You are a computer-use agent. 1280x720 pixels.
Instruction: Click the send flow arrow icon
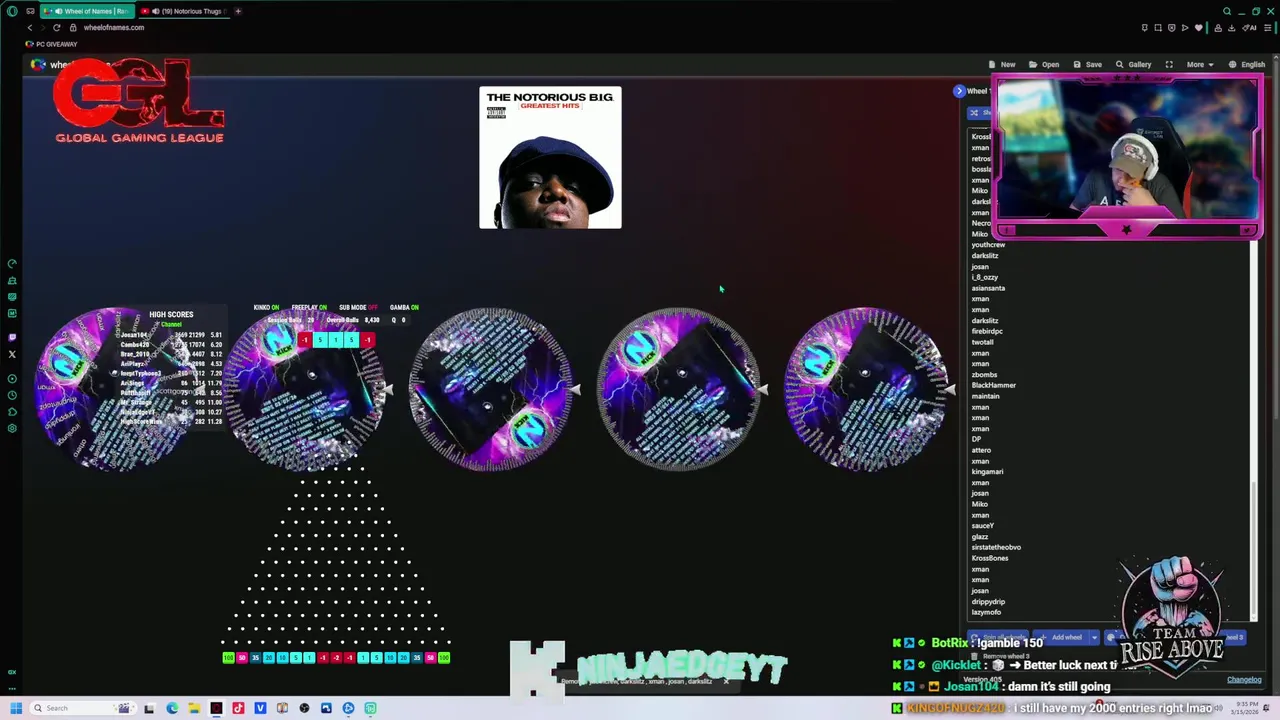pos(1185,28)
